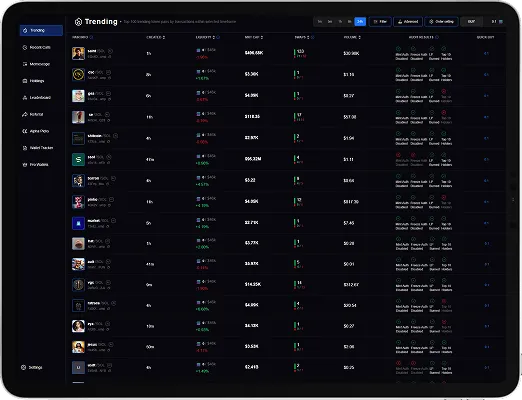Viewport: 522px width, 400px height.
Task: Open the Order setting button
Action: point(441,22)
